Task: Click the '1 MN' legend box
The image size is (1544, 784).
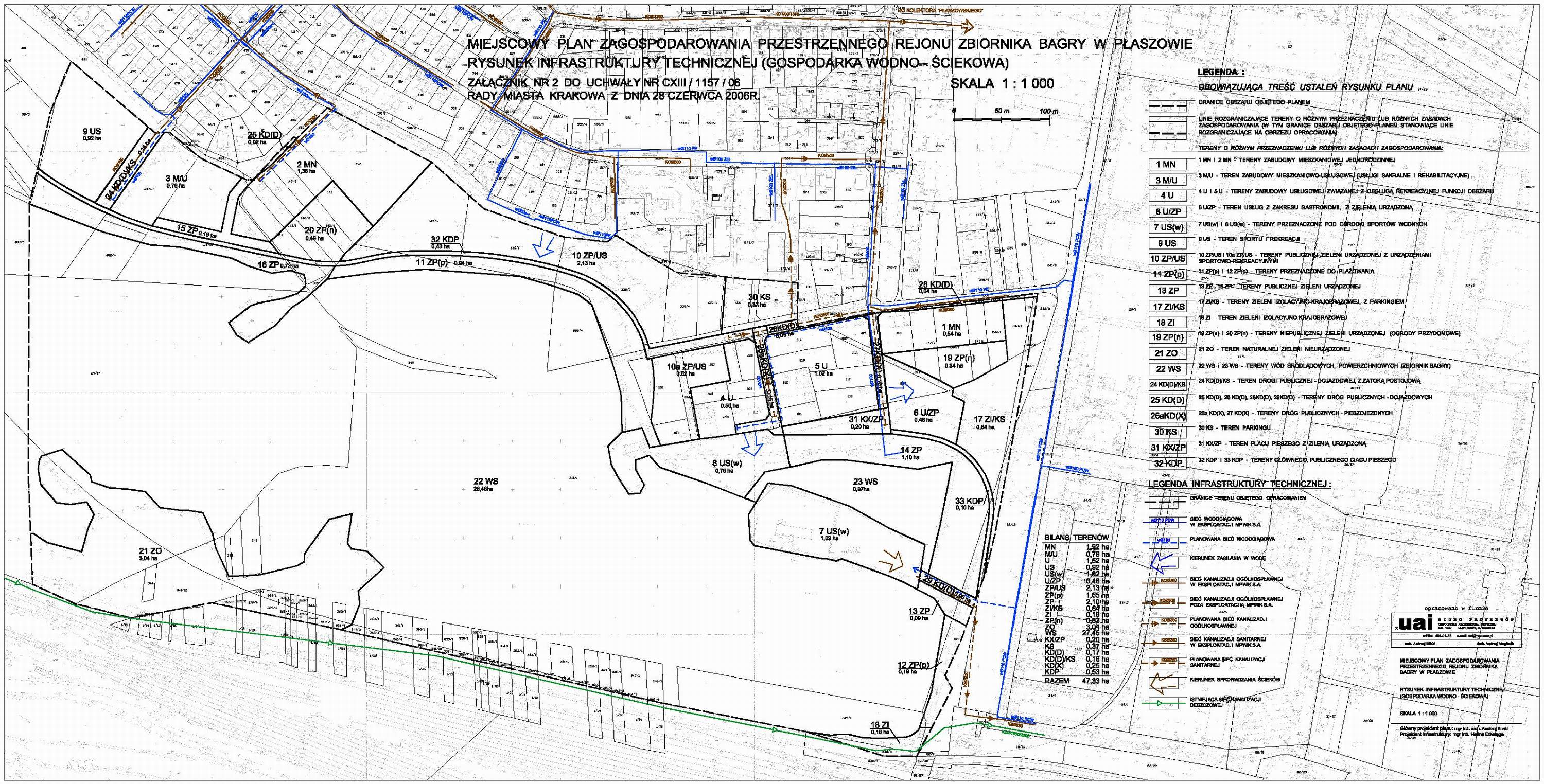Action: coord(1169,164)
